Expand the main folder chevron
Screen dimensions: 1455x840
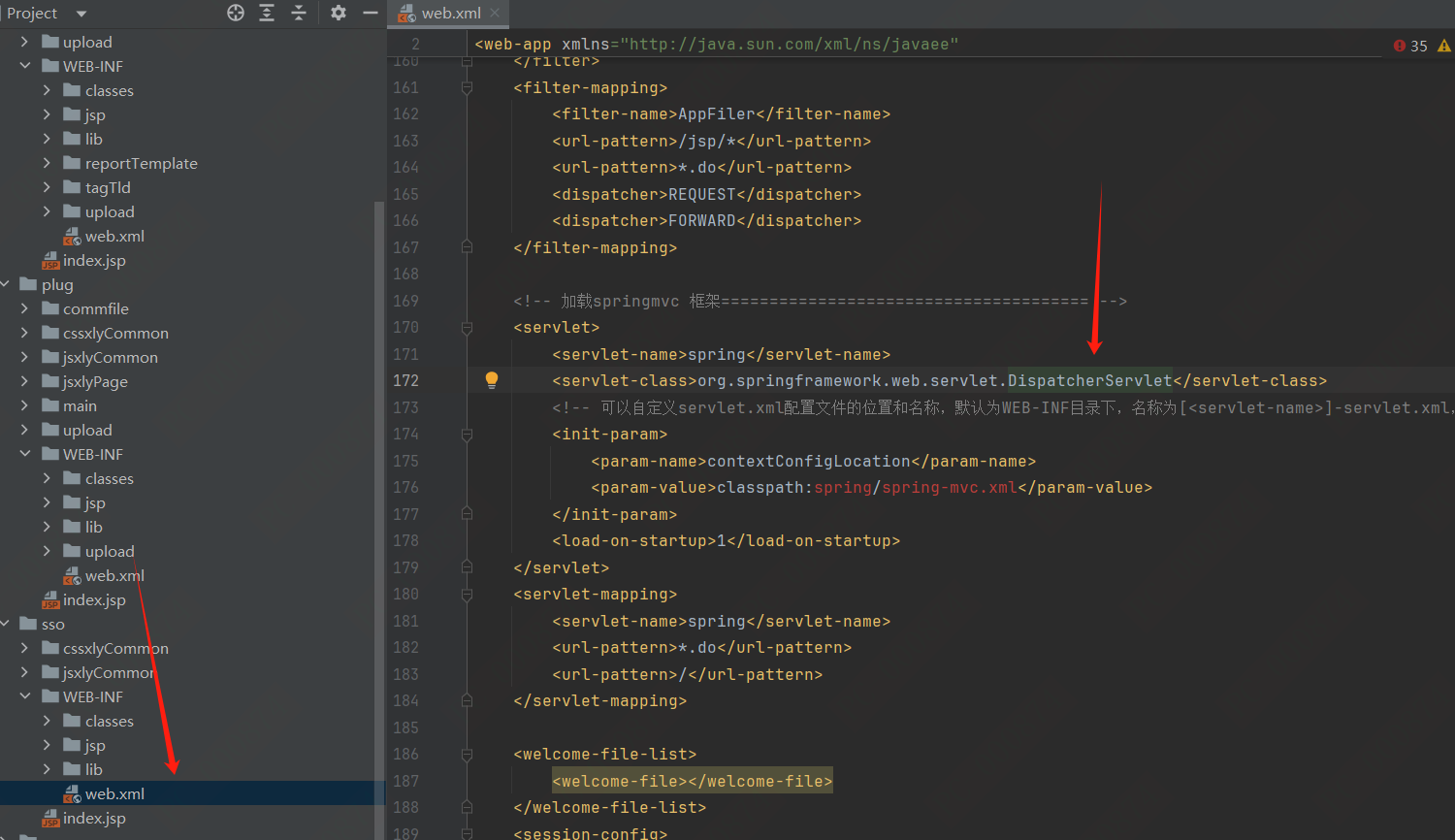tap(24, 405)
